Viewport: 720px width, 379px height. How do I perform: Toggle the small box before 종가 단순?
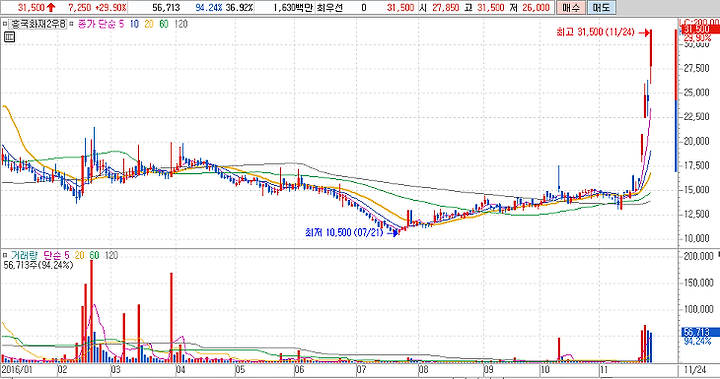pyautogui.click(x=72, y=24)
